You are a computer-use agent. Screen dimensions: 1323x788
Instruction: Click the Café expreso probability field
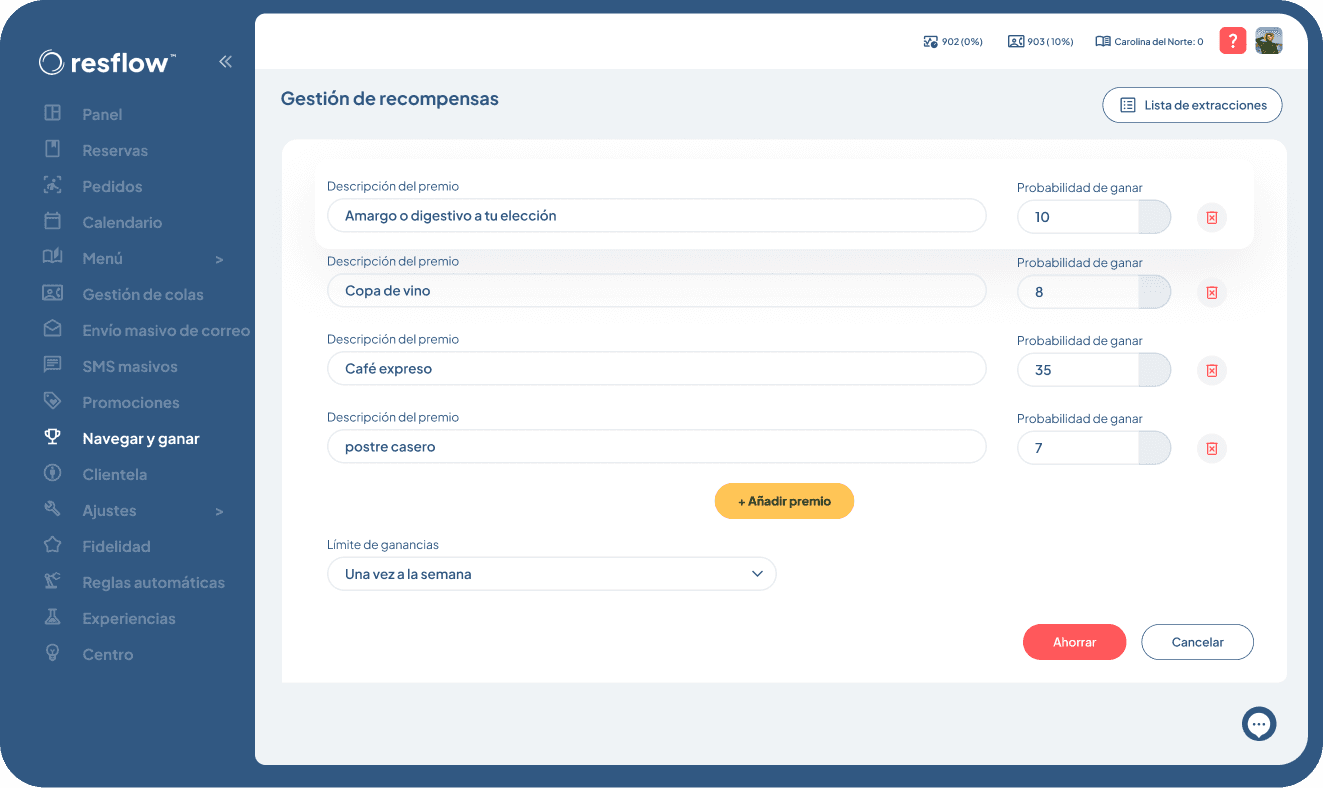[1094, 370]
